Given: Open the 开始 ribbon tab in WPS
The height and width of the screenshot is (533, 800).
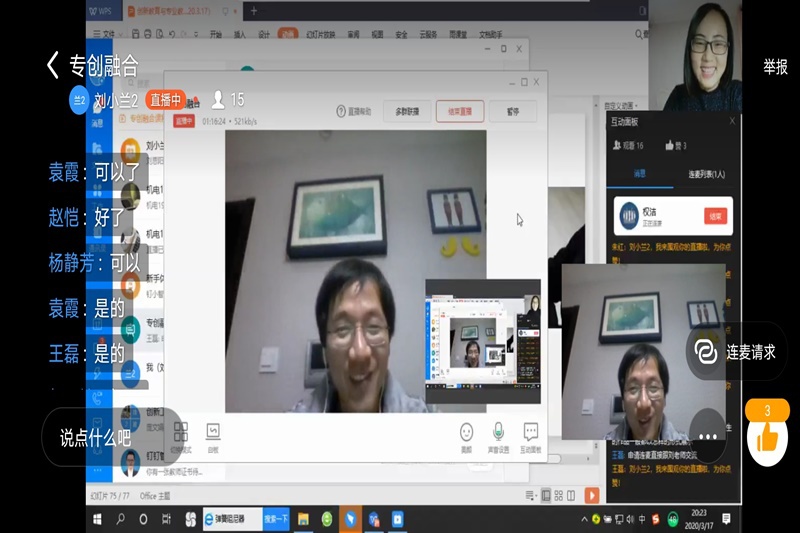Looking at the screenshot, I should (x=216, y=35).
